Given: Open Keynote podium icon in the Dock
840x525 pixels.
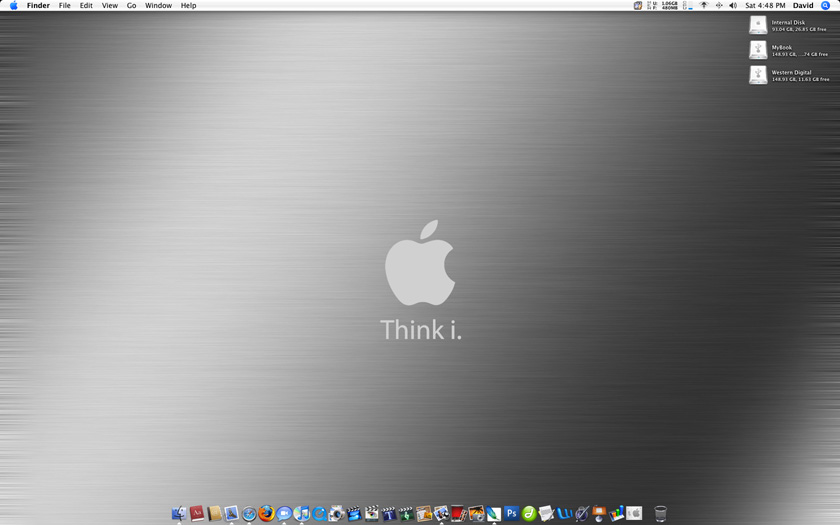Looking at the screenshot, I should coord(599,514).
